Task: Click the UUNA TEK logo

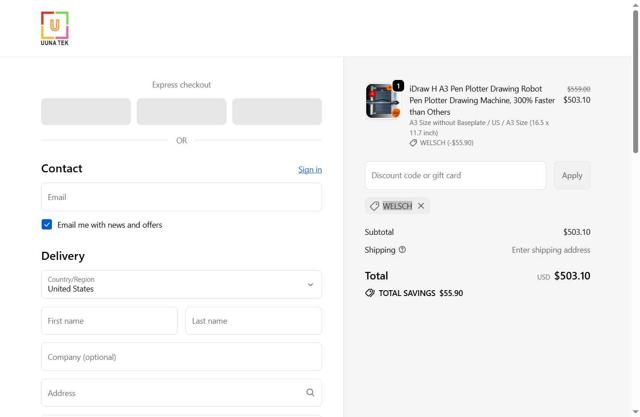Action: tap(55, 28)
